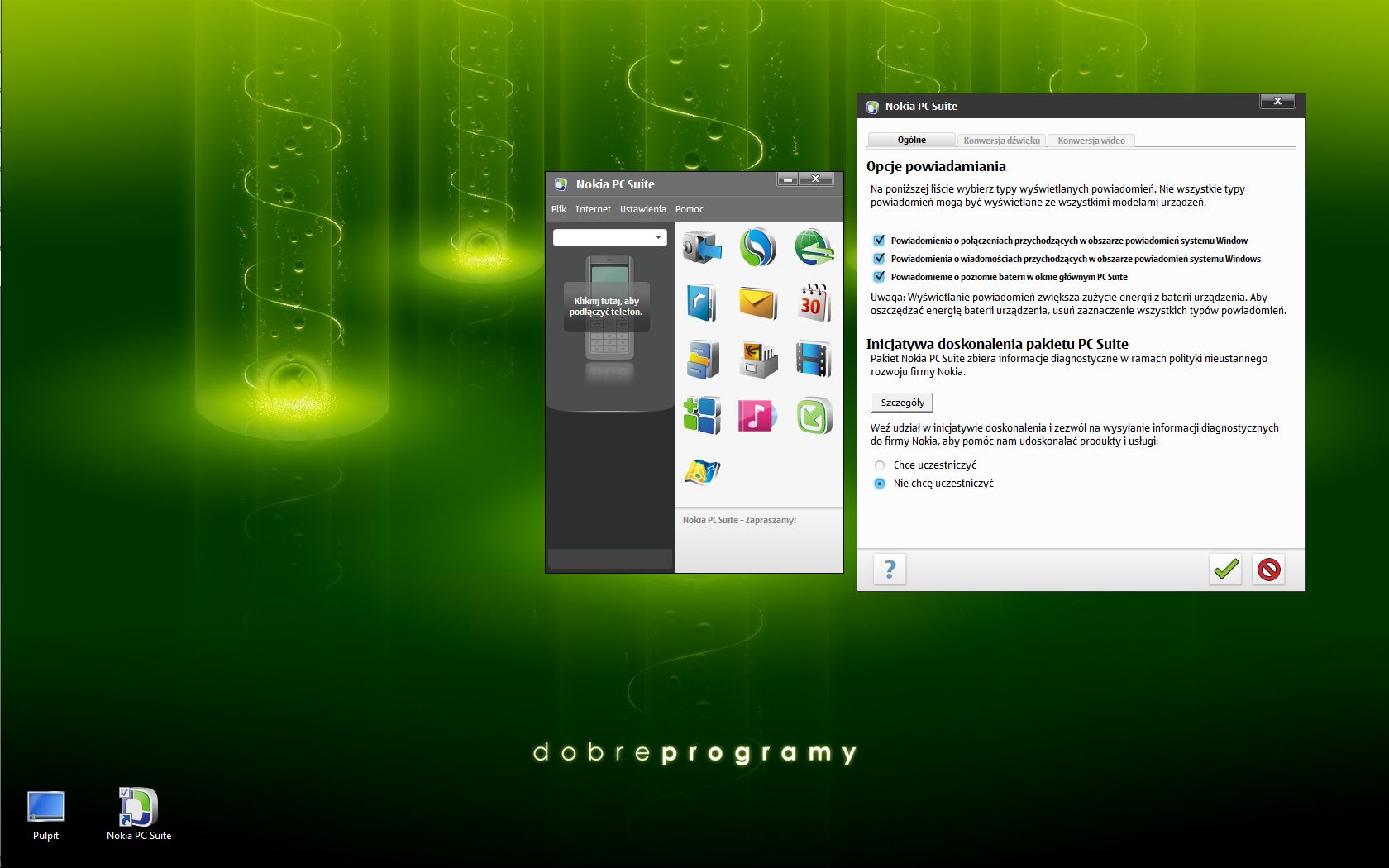The width and height of the screenshot is (1389, 868).
Task: Open the green Software update arrow icon
Action: pos(814,415)
